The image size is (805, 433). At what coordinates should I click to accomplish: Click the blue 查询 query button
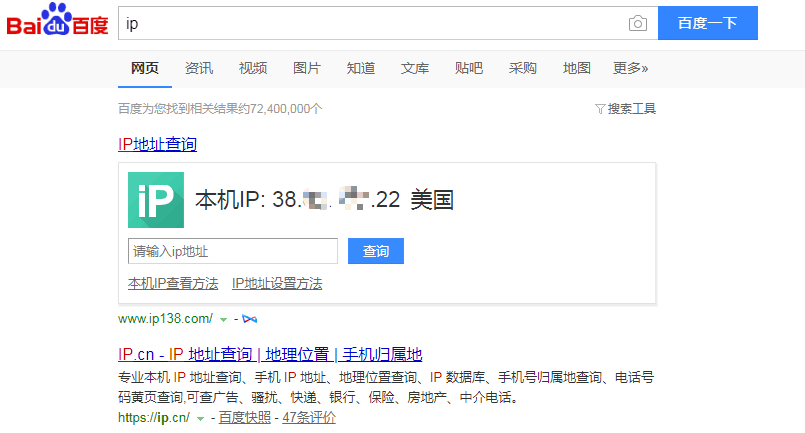point(375,251)
